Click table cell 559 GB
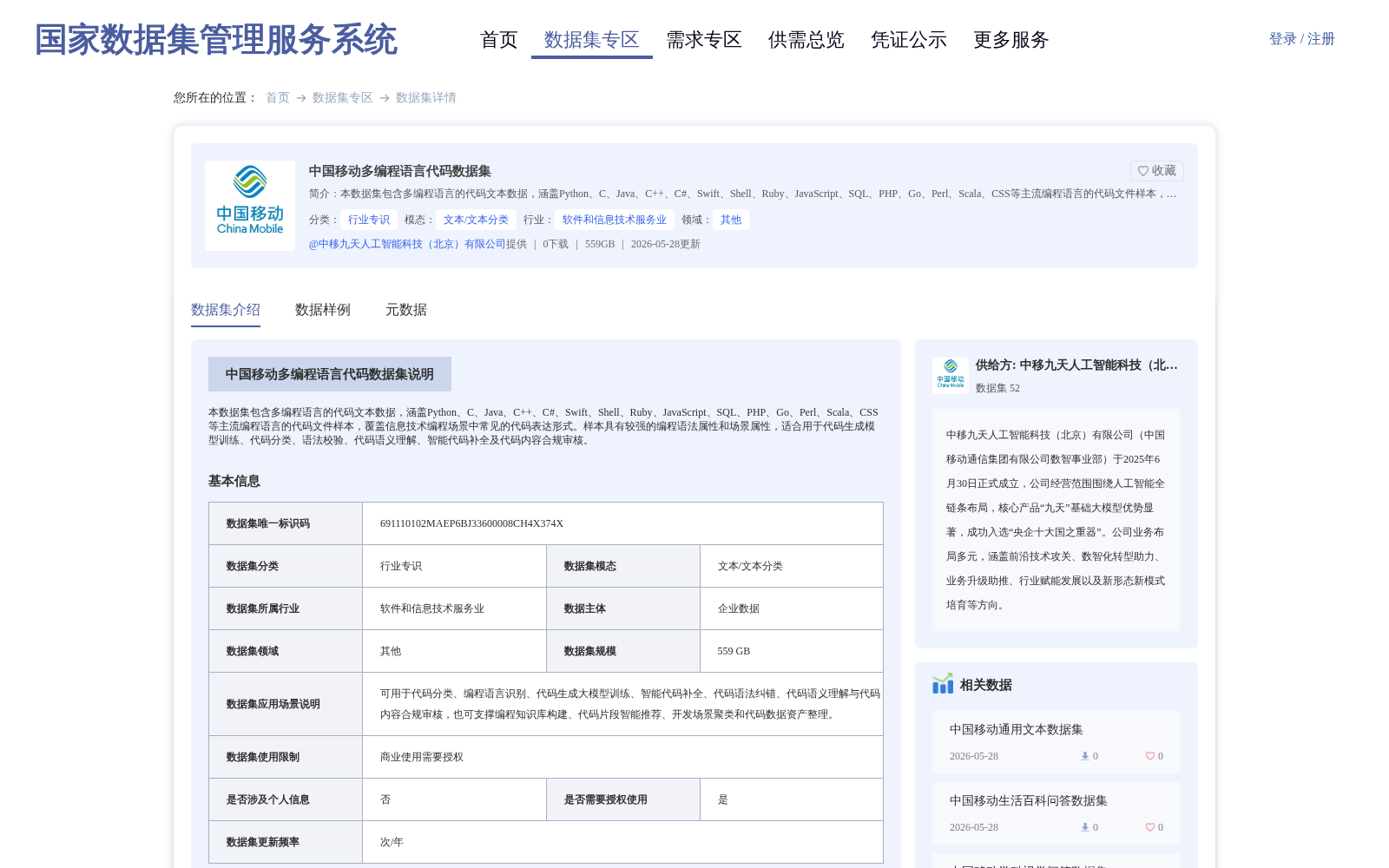 (734, 651)
